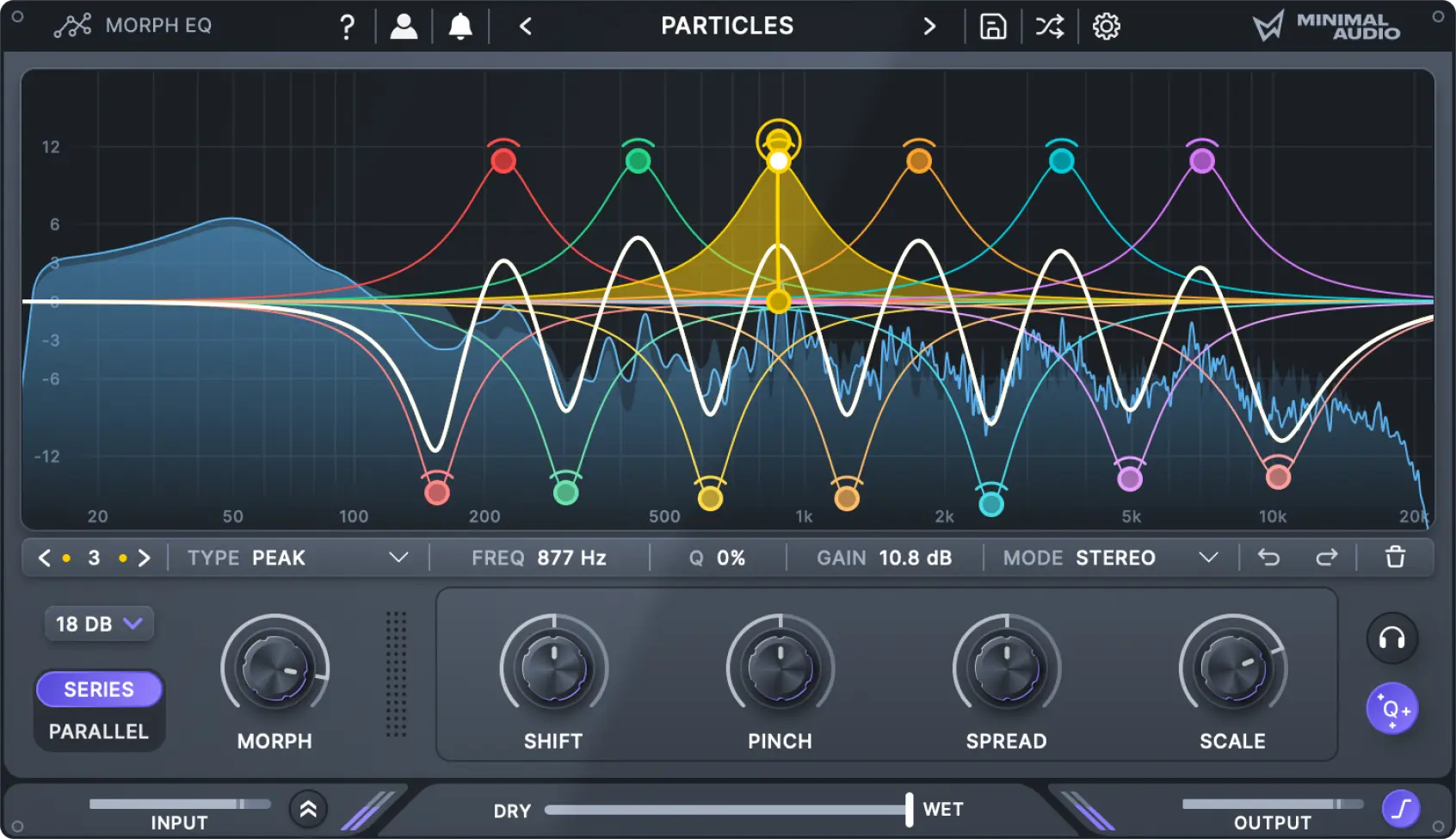Select the green upper EQ node
This screenshot has height=839, width=1456.
click(x=638, y=160)
